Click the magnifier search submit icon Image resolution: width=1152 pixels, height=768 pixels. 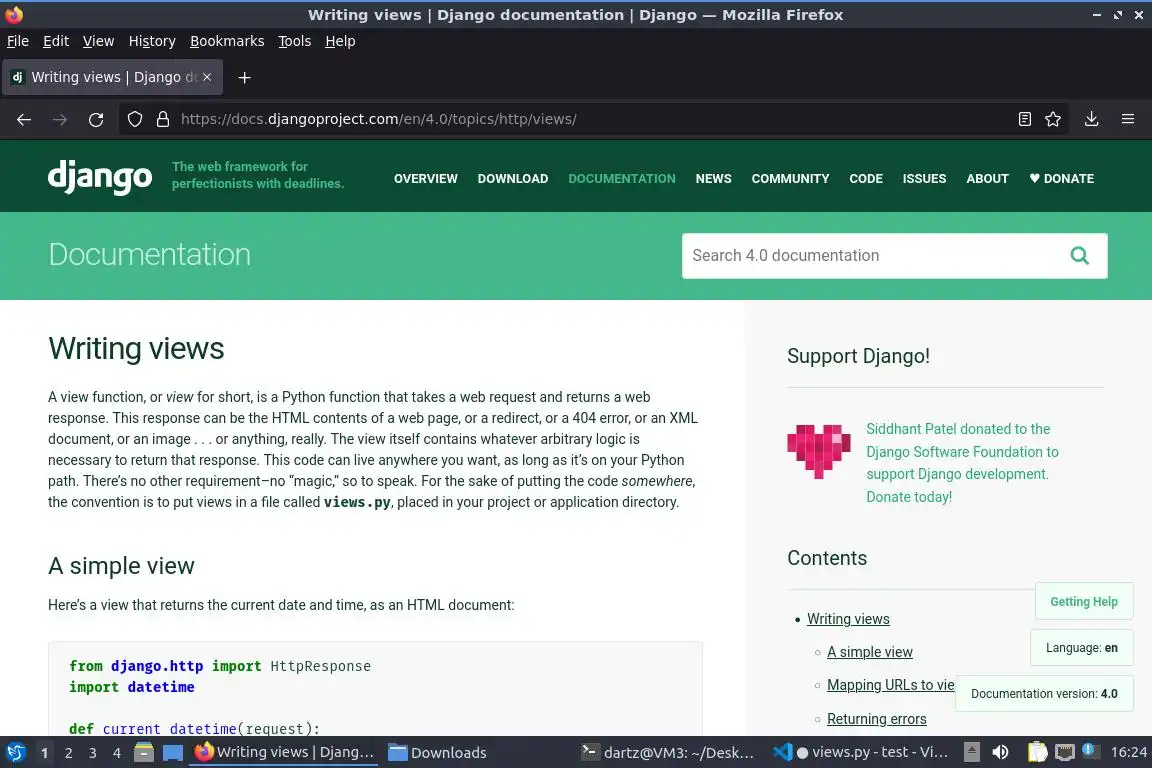[1079, 255]
